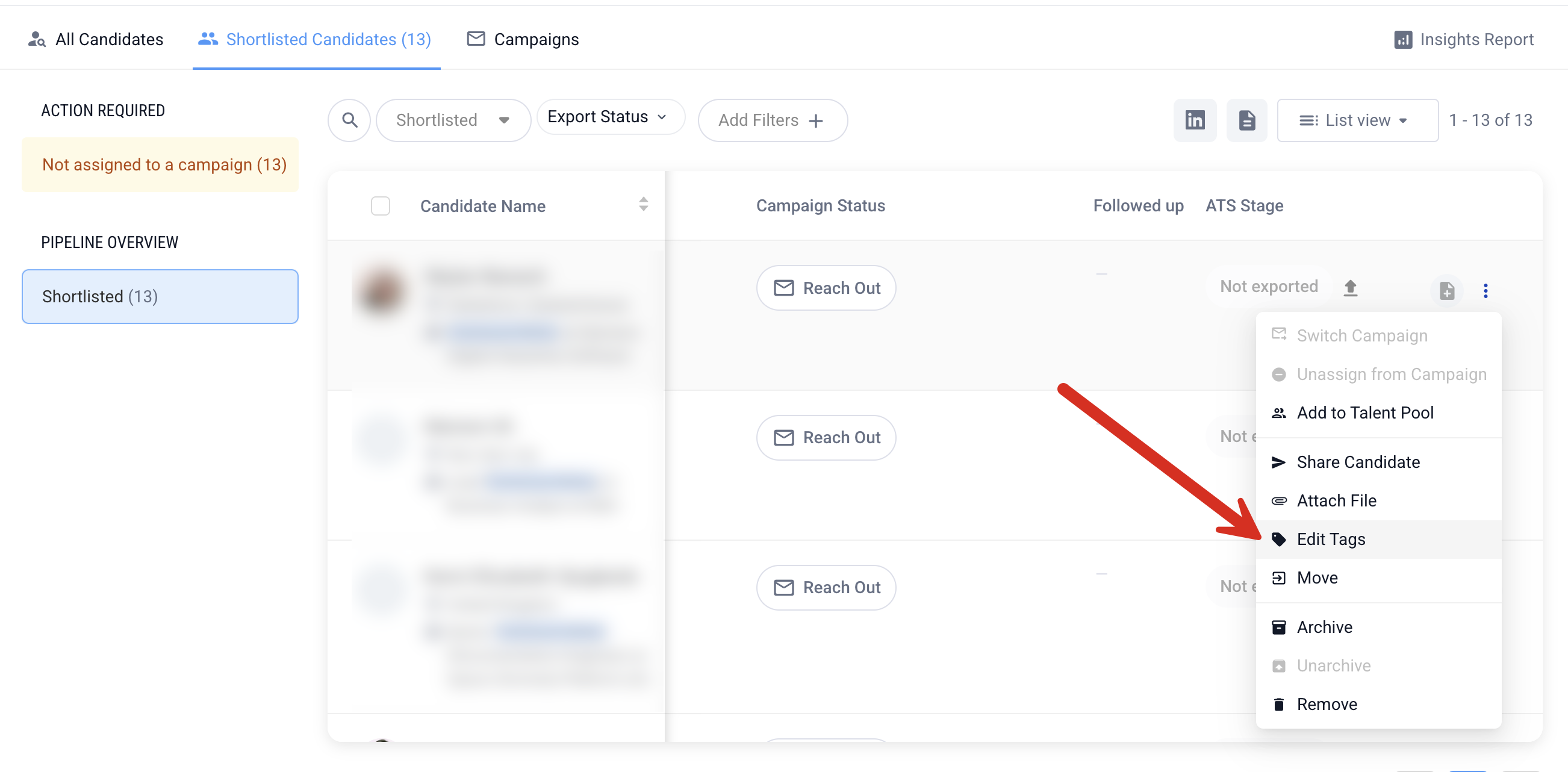Expand the List view dropdown
The height and width of the screenshot is (772, 1568).
(1357, 120)
